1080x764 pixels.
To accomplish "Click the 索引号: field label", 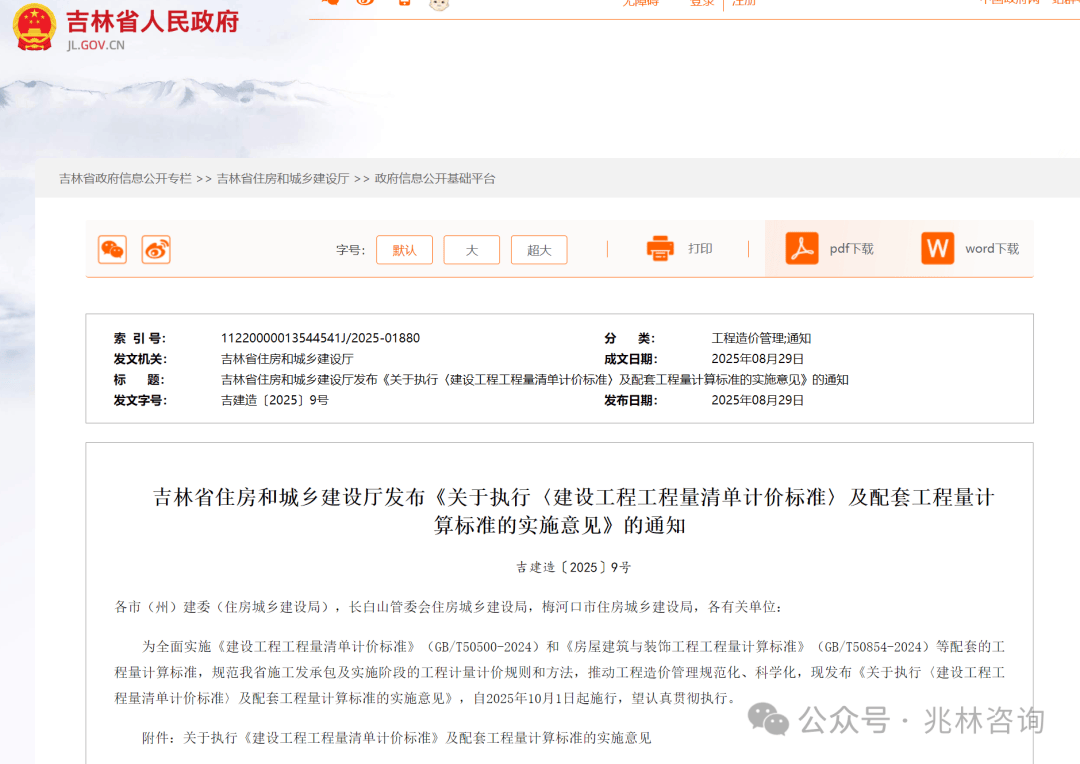I will (x=140, y=338).
